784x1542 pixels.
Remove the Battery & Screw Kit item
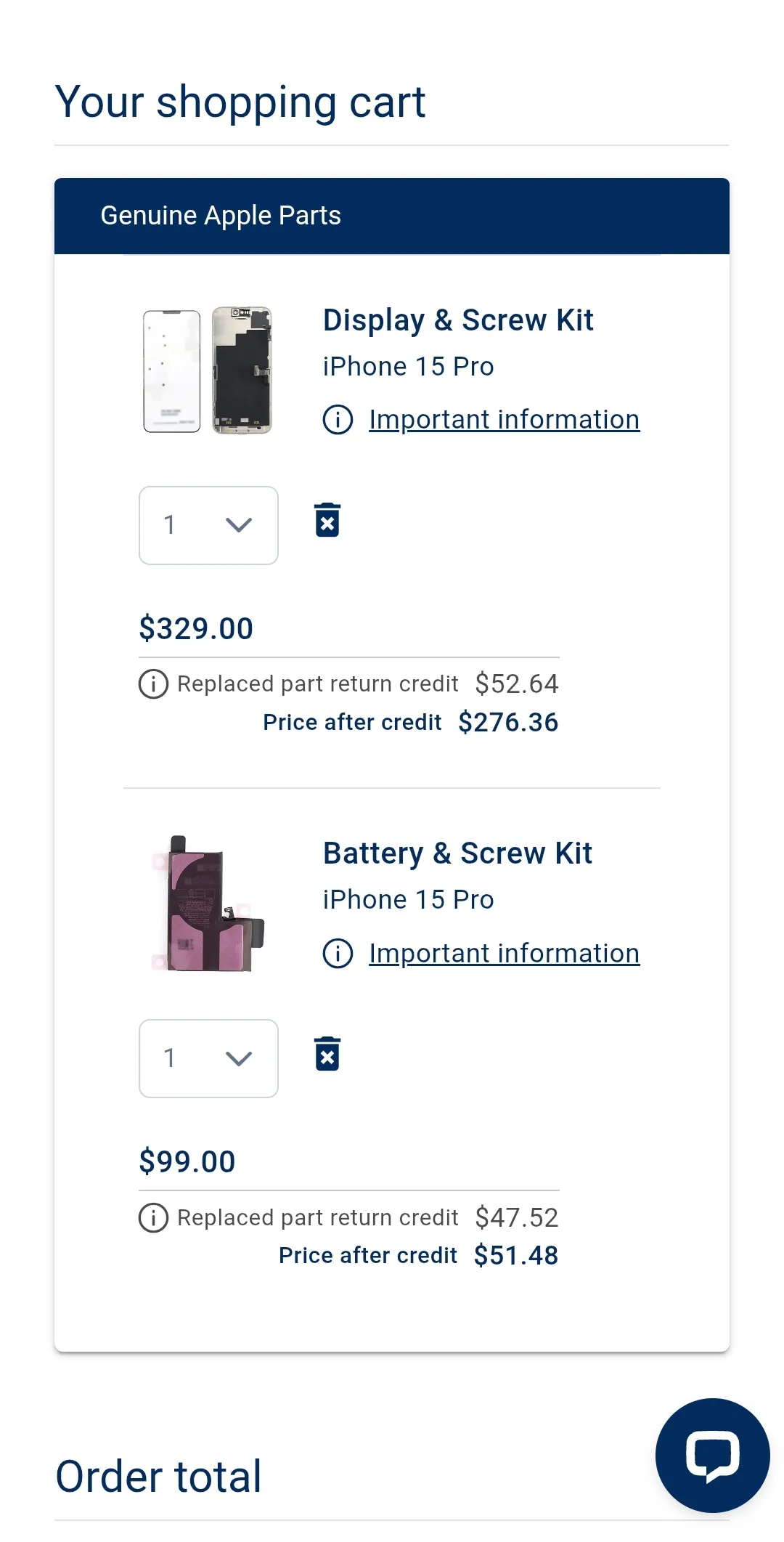coord(327,1053)
